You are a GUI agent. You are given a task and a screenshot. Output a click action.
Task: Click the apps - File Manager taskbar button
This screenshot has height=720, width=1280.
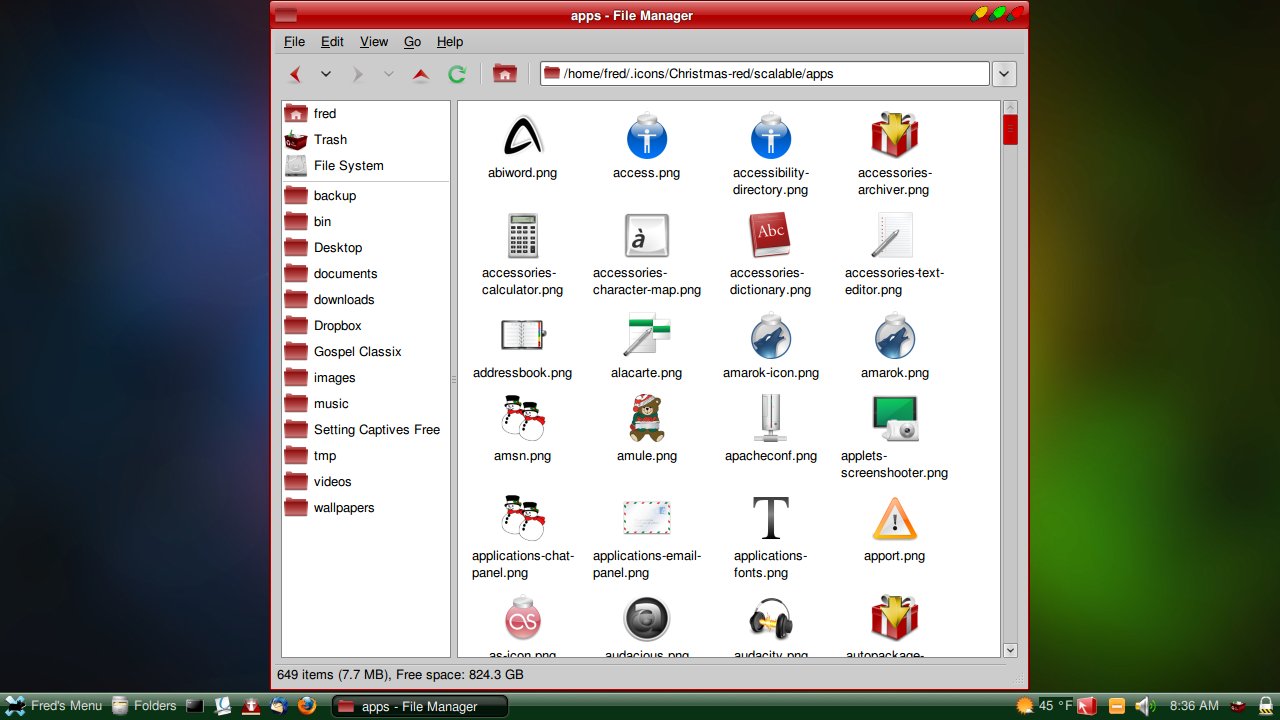tap(419, 706)
